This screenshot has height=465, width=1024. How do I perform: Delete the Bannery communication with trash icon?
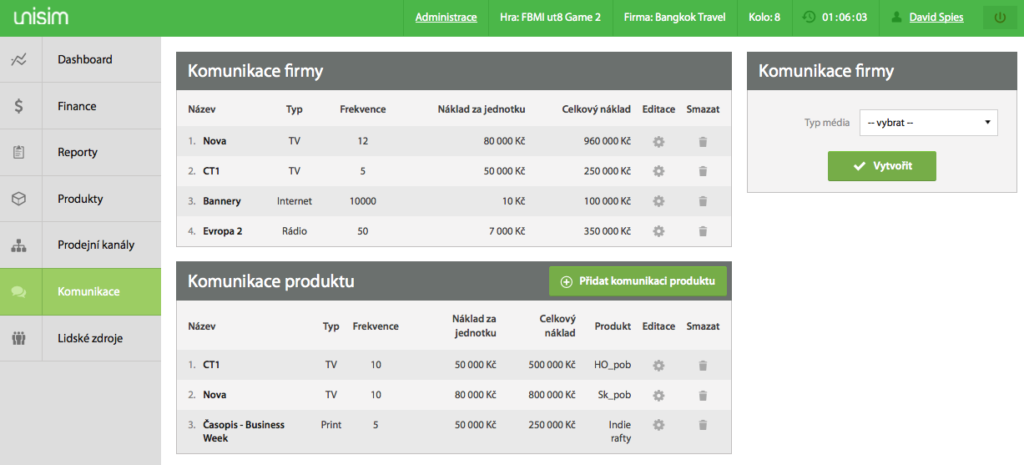click(x=703, y=202)
